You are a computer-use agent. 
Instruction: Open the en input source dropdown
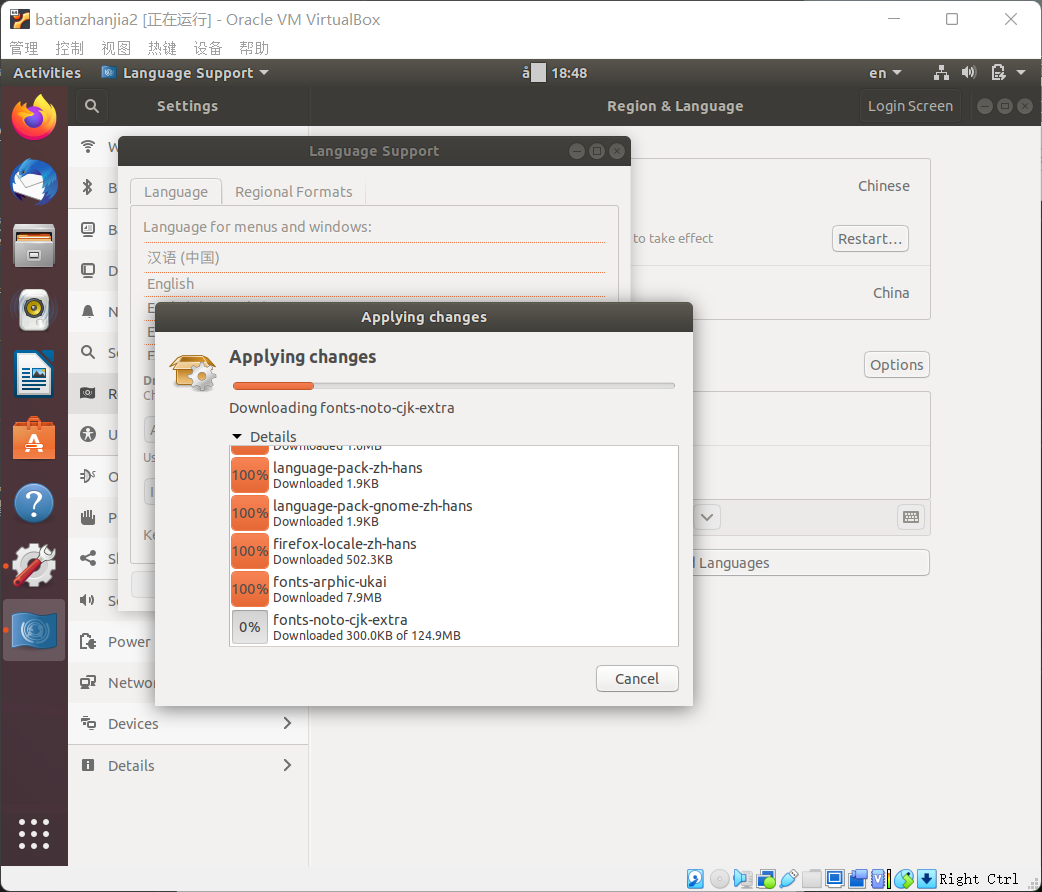coord(885,73)
